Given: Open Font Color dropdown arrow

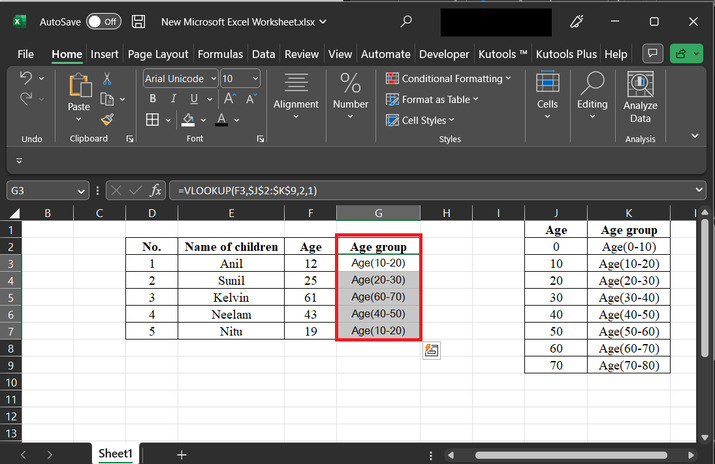Looking at the screenshot, I should pos(237,120).
